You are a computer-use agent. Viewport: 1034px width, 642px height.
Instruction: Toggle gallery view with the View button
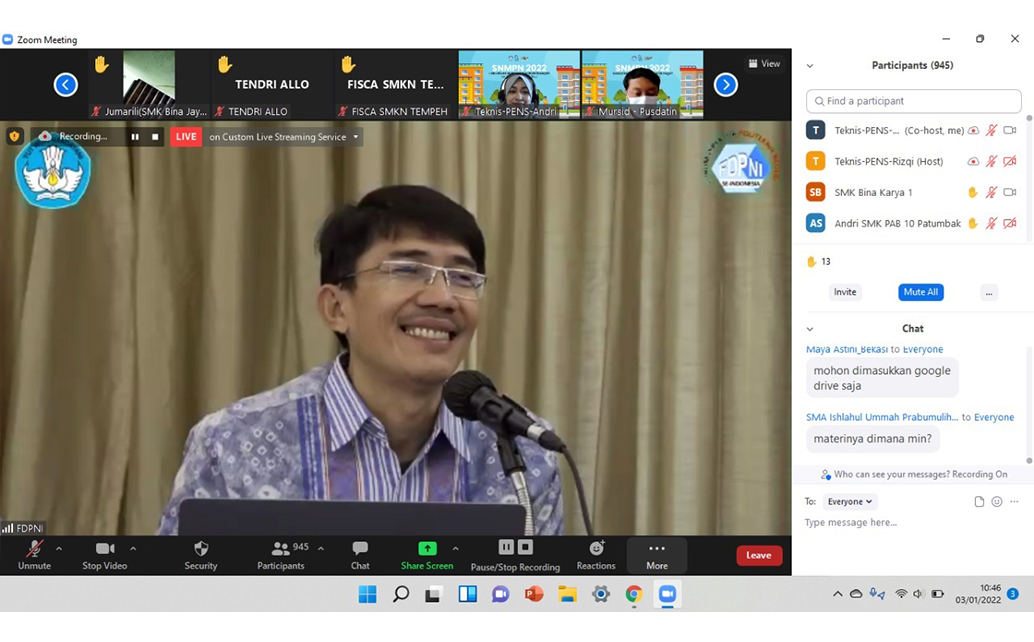pos(763,63)
